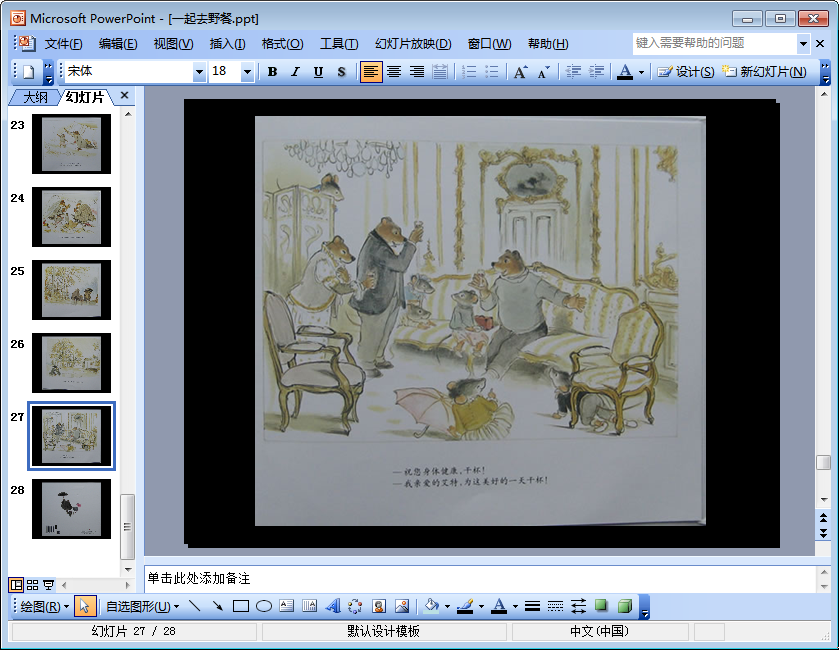Align text right

coord(417,72)
